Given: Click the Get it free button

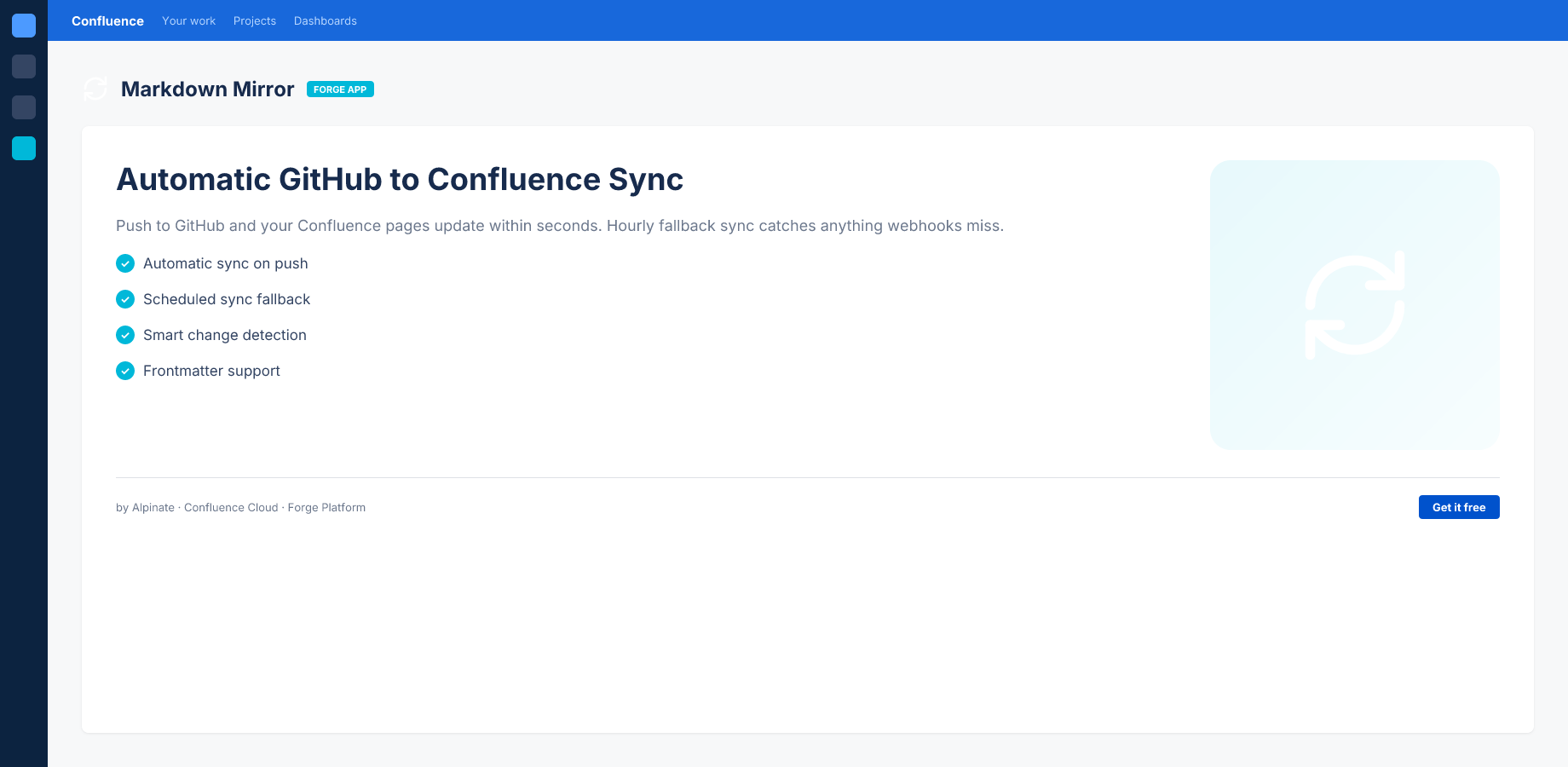Looking at the screenshot, I should (x=1459, y=507).
